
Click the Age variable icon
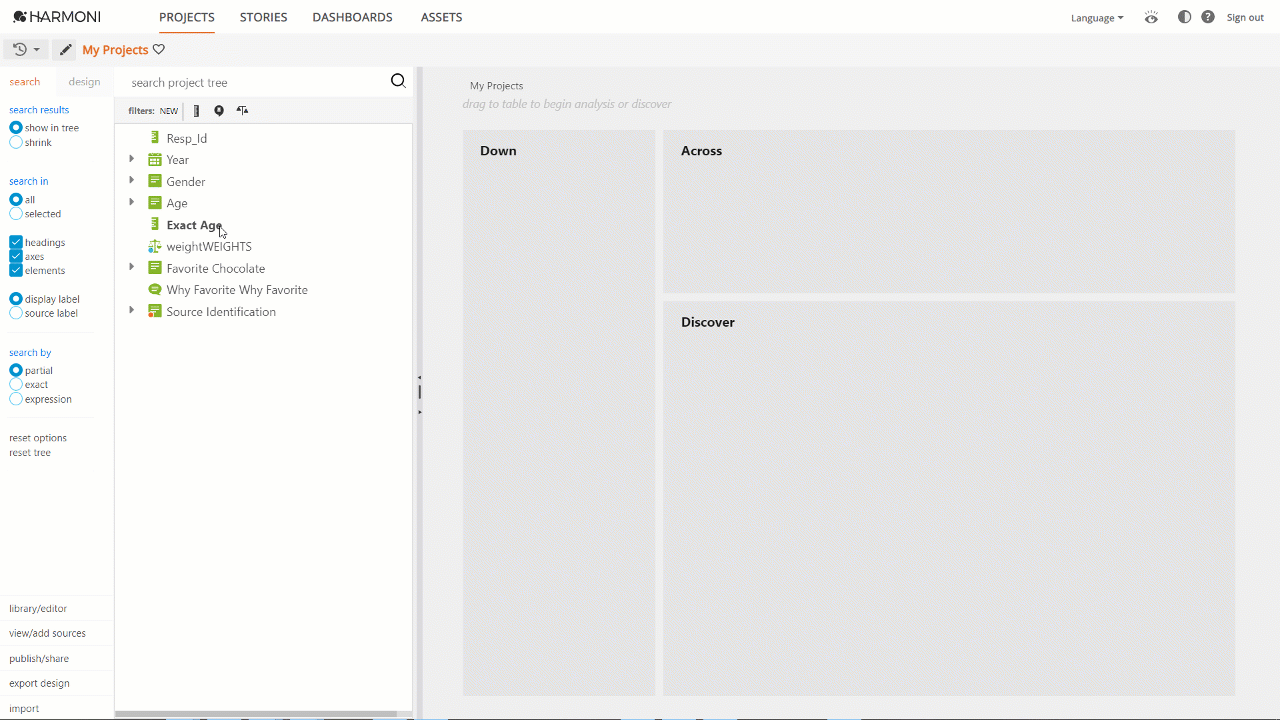(x=155, y=203)
